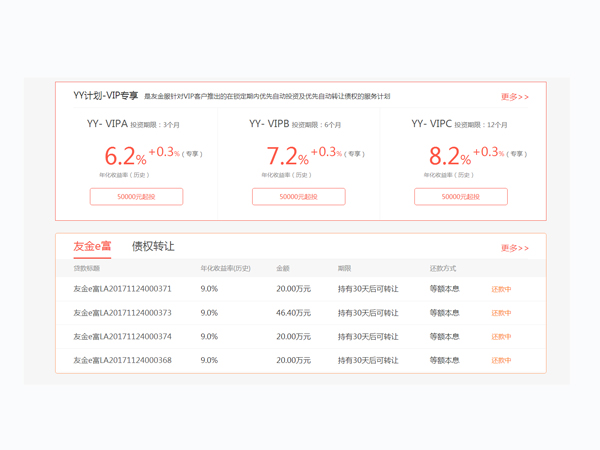
Task: Select the YY-VIPA plan title
Action: 107,124
